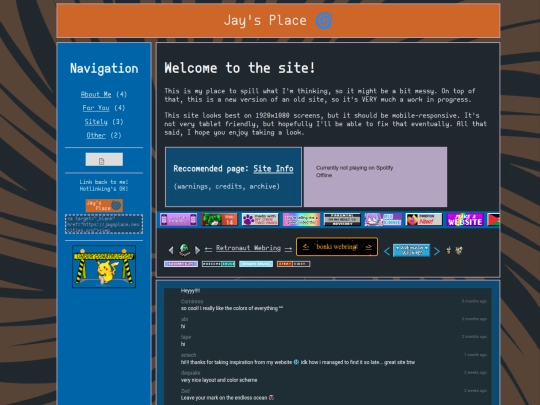The image size is (540, 405).
Task: Open the For You navigation link
Action: click(x=96, y=108)
